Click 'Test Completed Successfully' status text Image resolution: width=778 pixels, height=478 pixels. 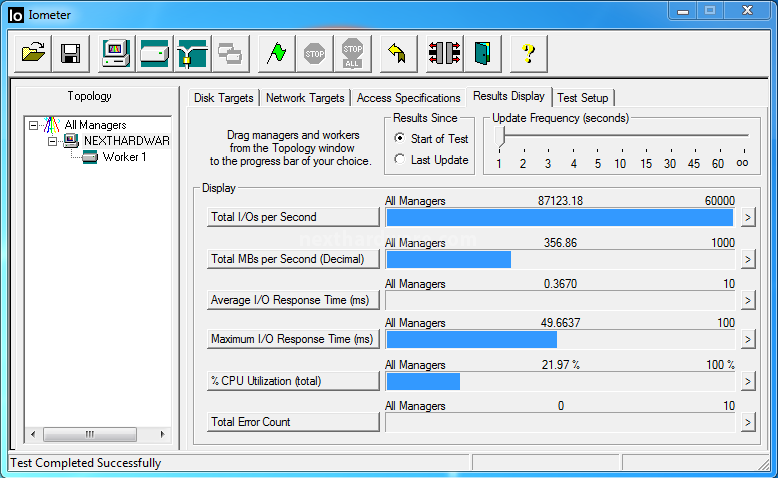tap(85, 463)
